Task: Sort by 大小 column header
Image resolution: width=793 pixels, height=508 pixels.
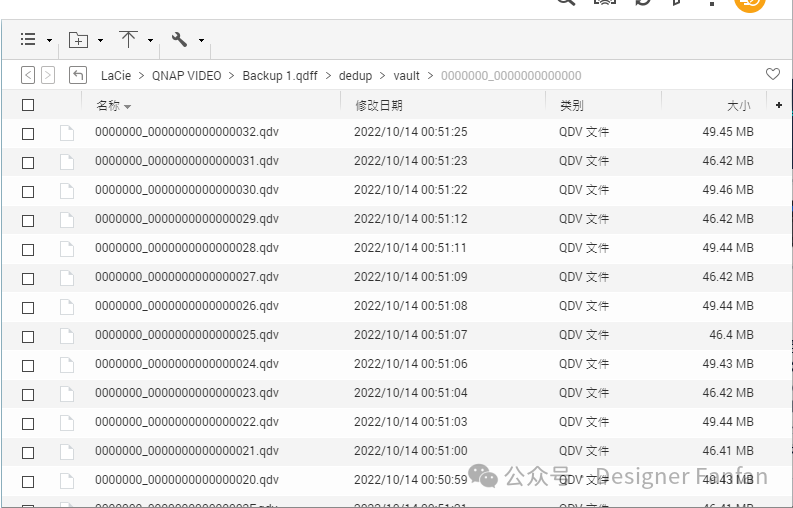Action: coord(738,105)
